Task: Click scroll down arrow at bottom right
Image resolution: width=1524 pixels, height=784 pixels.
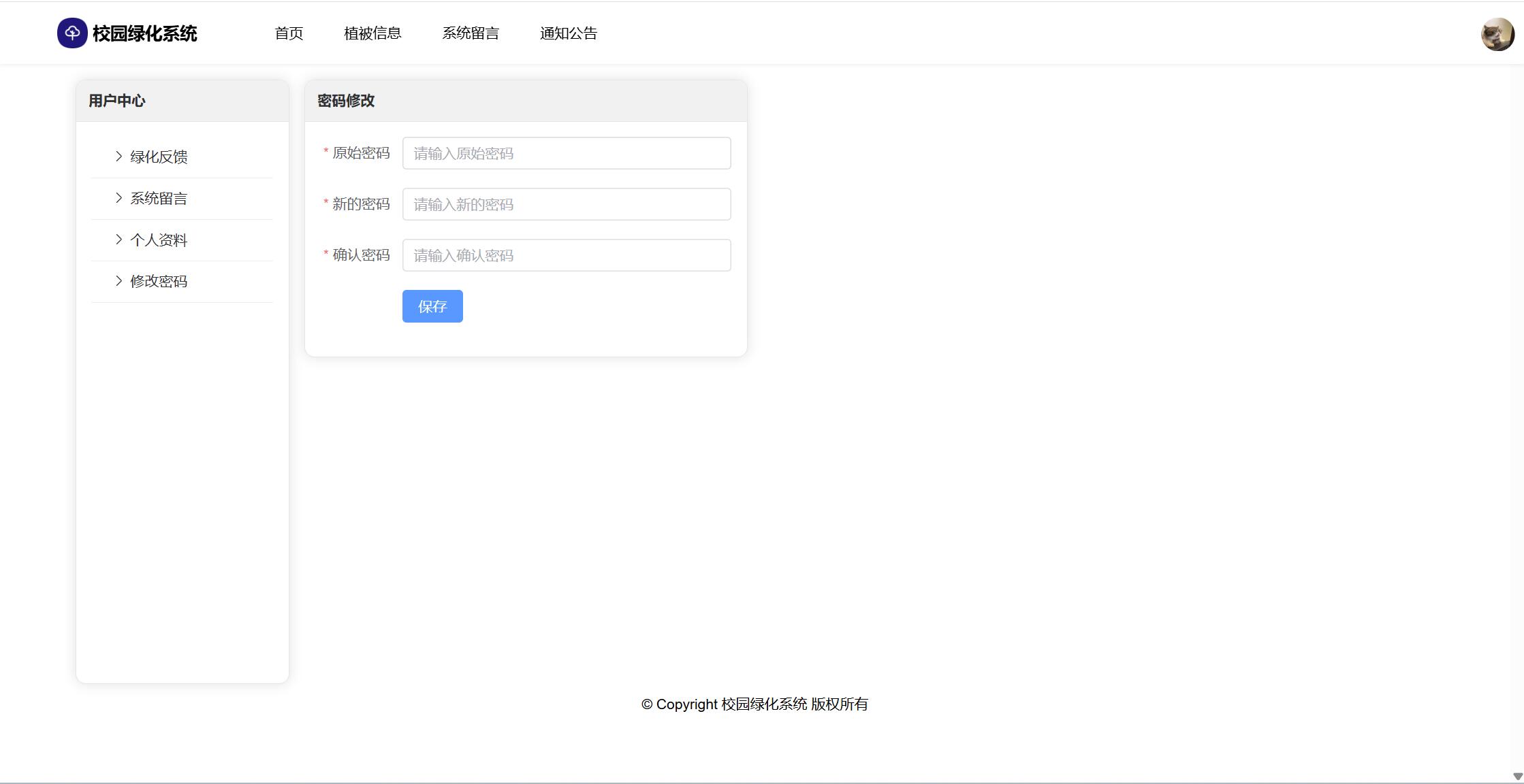Action: (1517, 777)
